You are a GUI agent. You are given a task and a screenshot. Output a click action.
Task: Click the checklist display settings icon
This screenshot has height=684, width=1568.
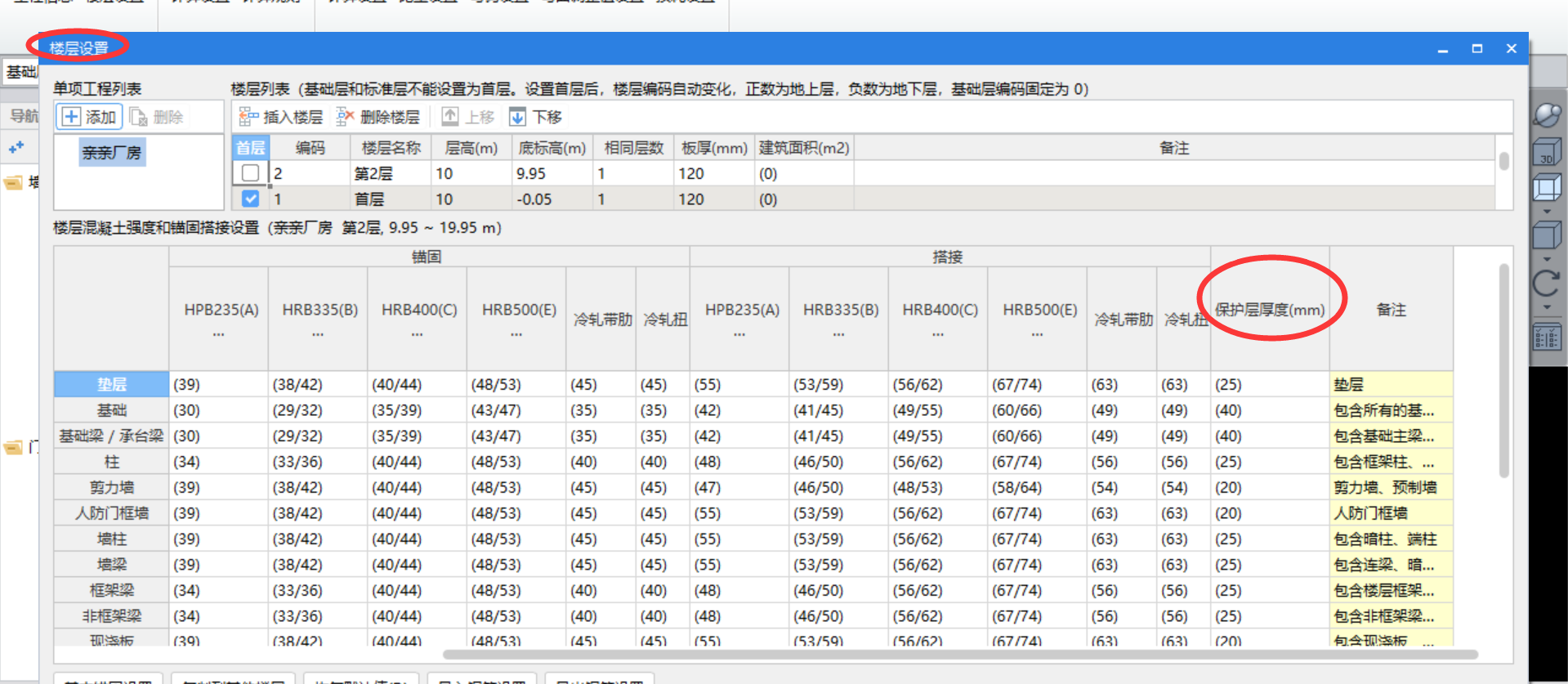pyautogui.click(x=1547, y=338)
